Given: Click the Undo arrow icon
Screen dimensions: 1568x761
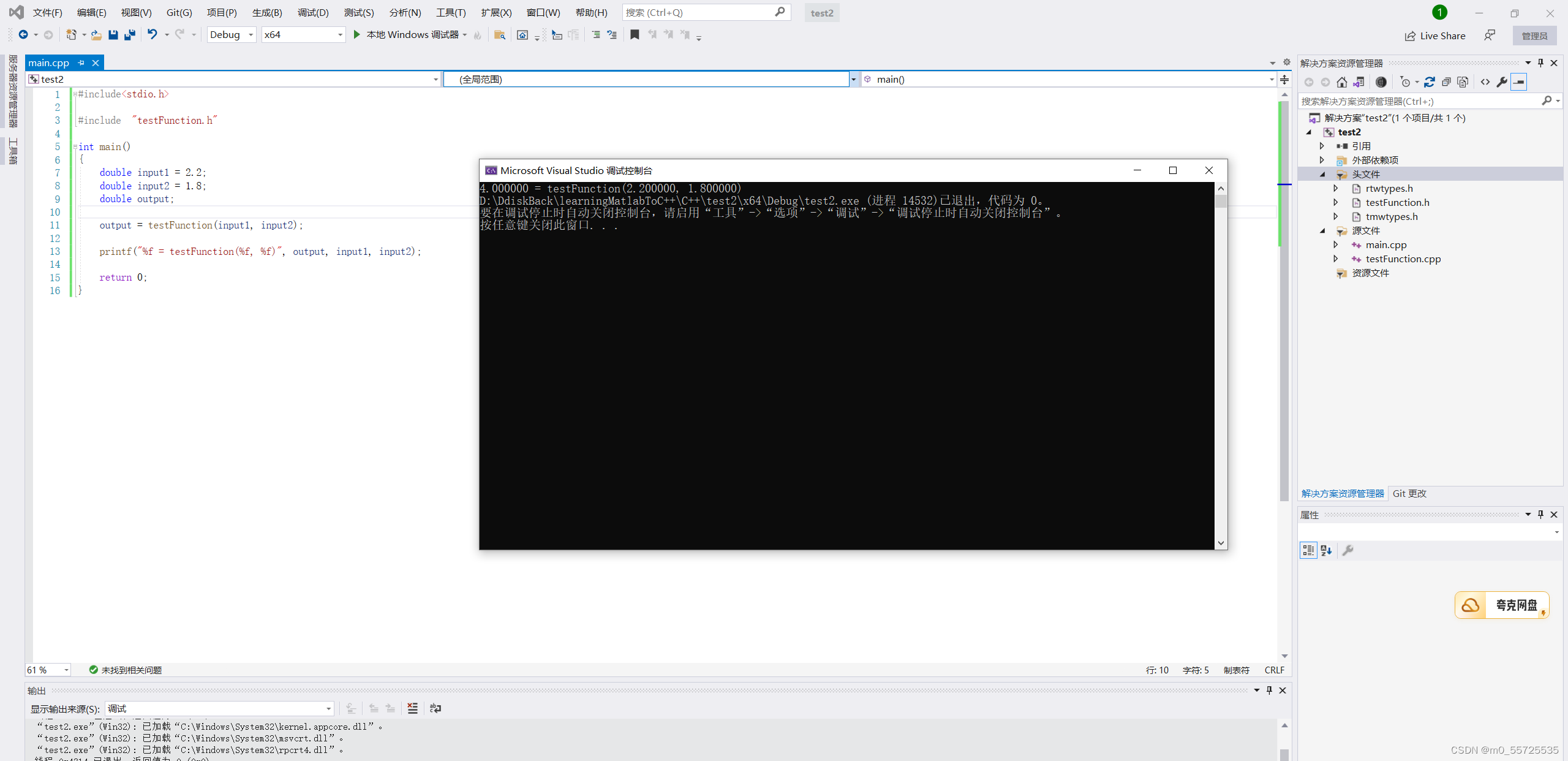Looking at the screenshot, I should (x=153, y=35).
